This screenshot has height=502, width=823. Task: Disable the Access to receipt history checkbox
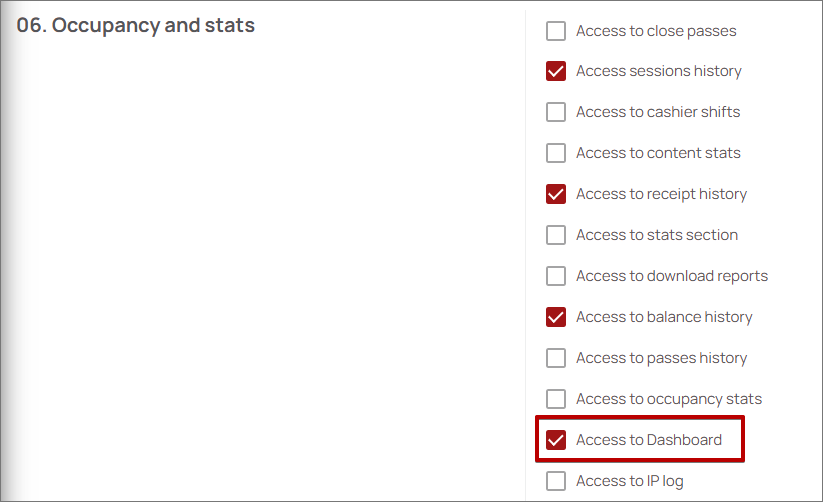click(556, 194)
